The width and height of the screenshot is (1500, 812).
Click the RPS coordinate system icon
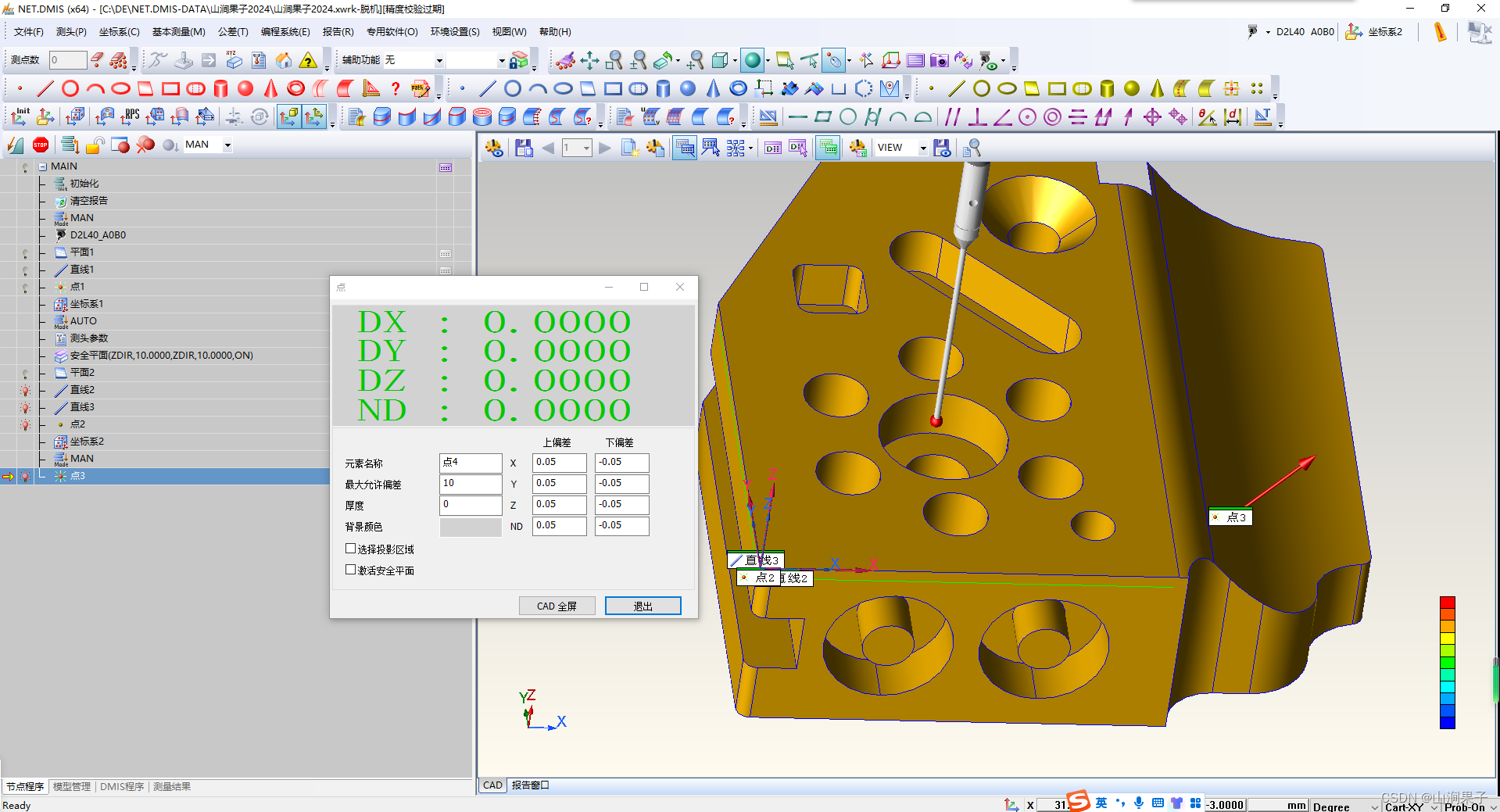(130, 116)
